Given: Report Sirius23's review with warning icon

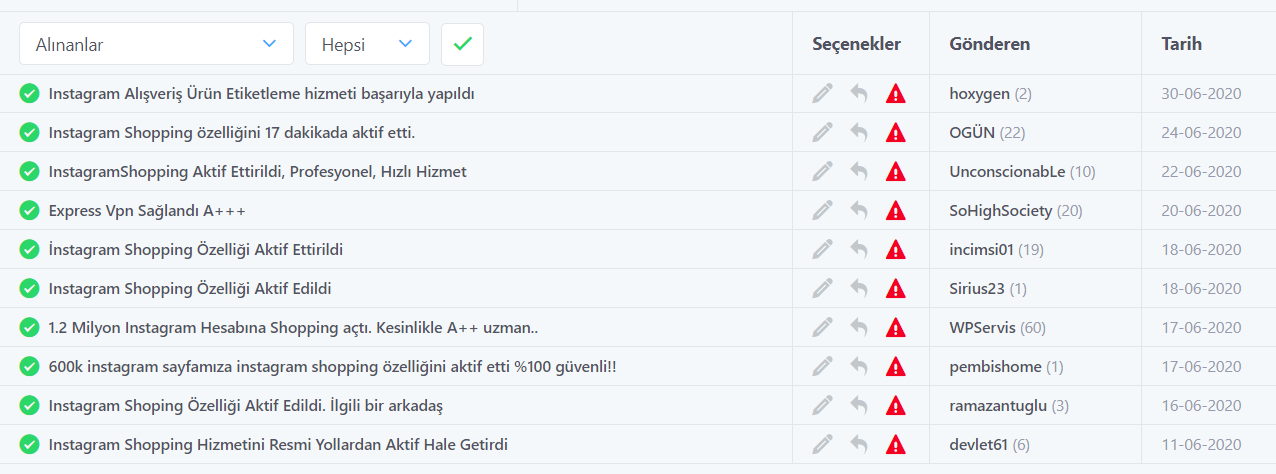Looking at the screenshot, I should coord(896,289).
